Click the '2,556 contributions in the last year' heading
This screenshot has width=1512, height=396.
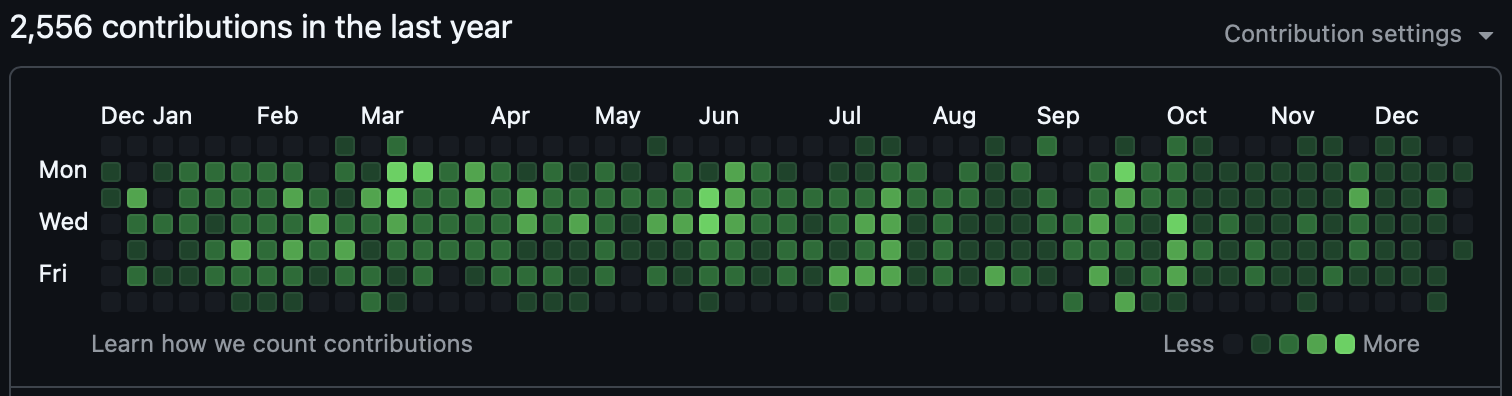pos(261,28)
